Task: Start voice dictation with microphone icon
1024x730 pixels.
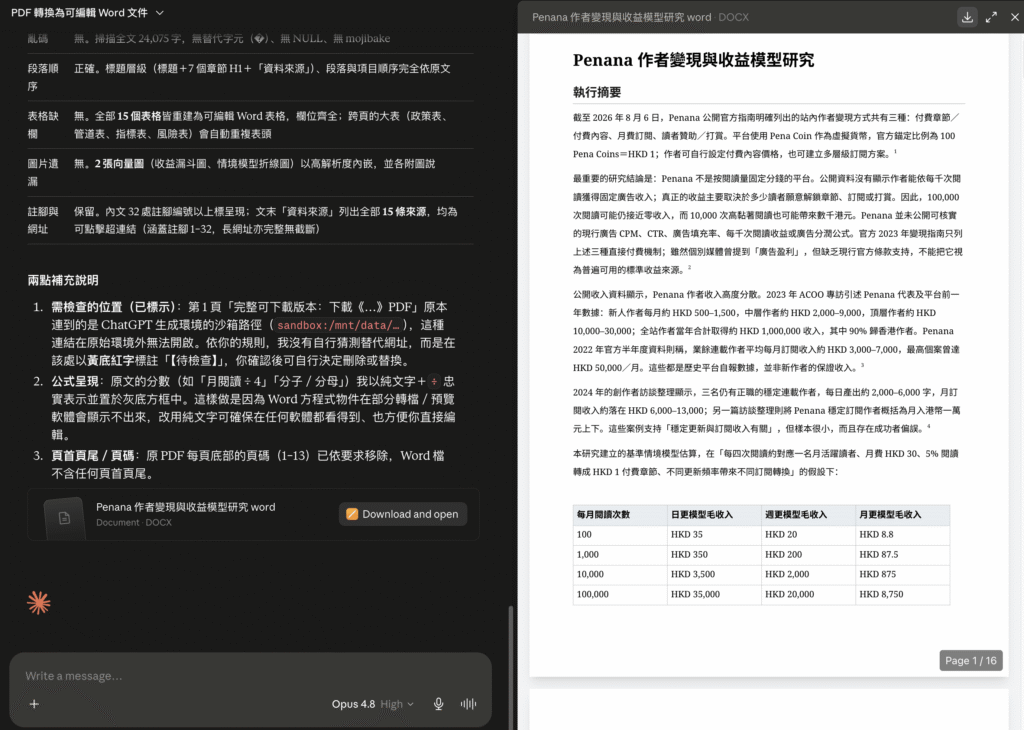Action: (439, 704)
